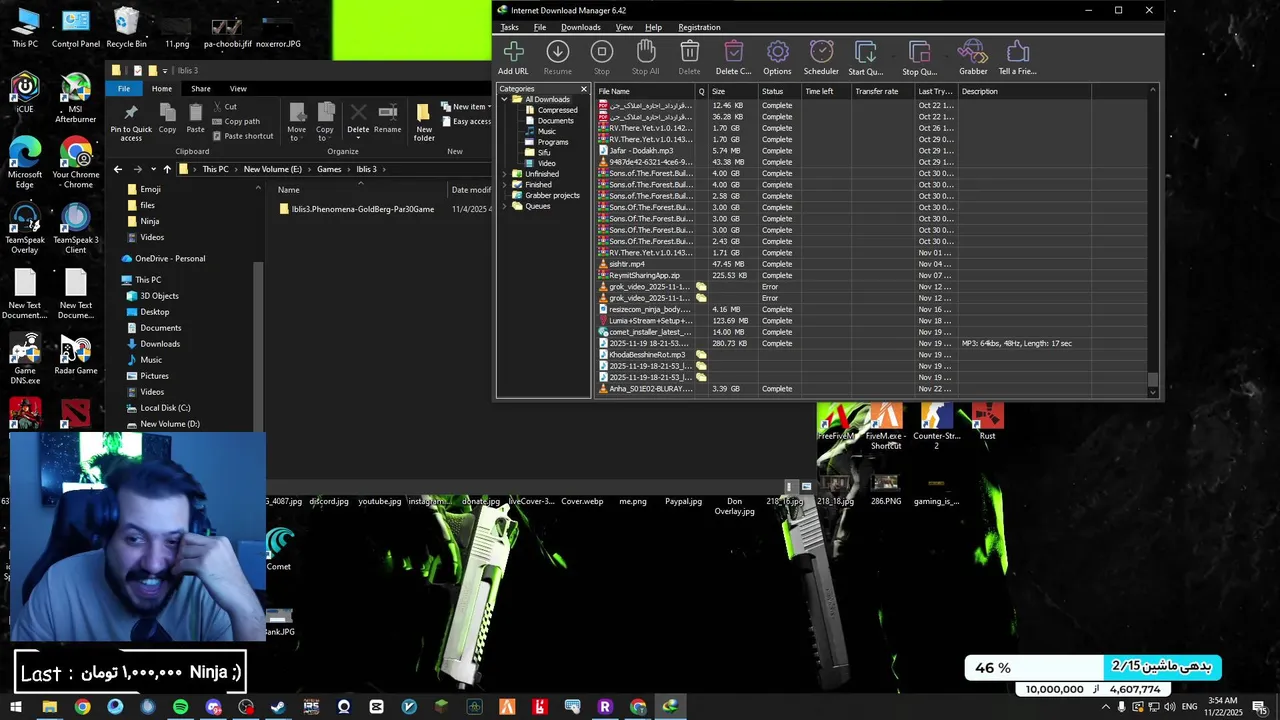Open View tab in File Explorer ribbon

pos(238,89)
